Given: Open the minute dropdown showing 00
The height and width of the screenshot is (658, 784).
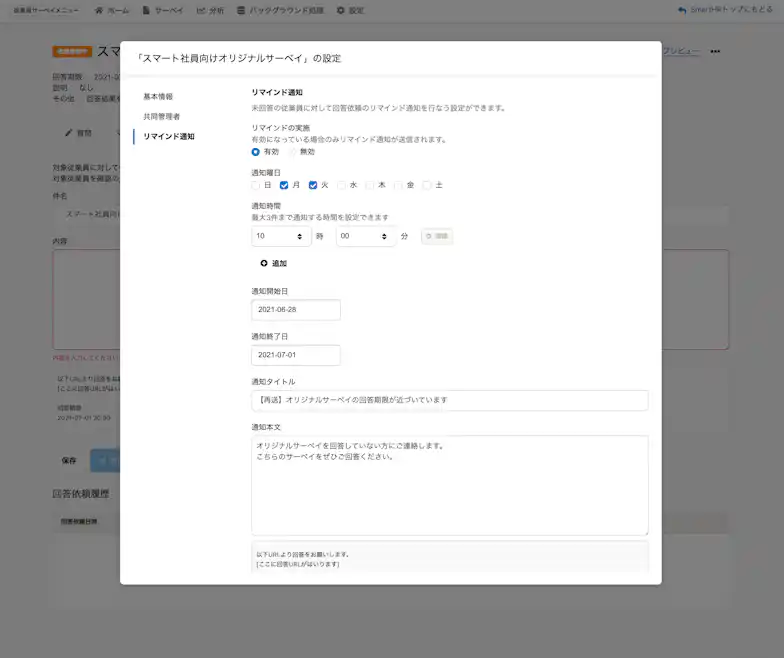Looking at the screenshot, I should [366, 236].
